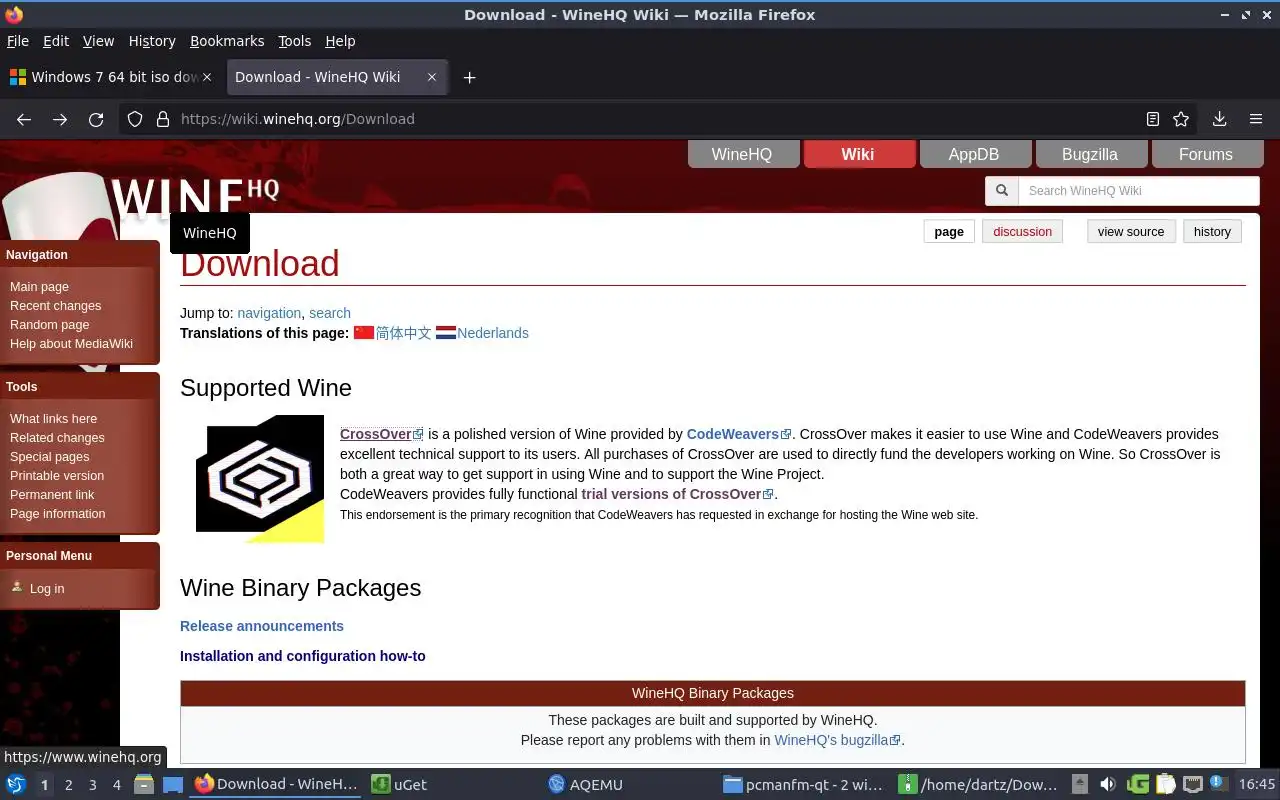The image size is (1280, 800).
Task: Open the Forums site tab
Action: coord(1206,154)
